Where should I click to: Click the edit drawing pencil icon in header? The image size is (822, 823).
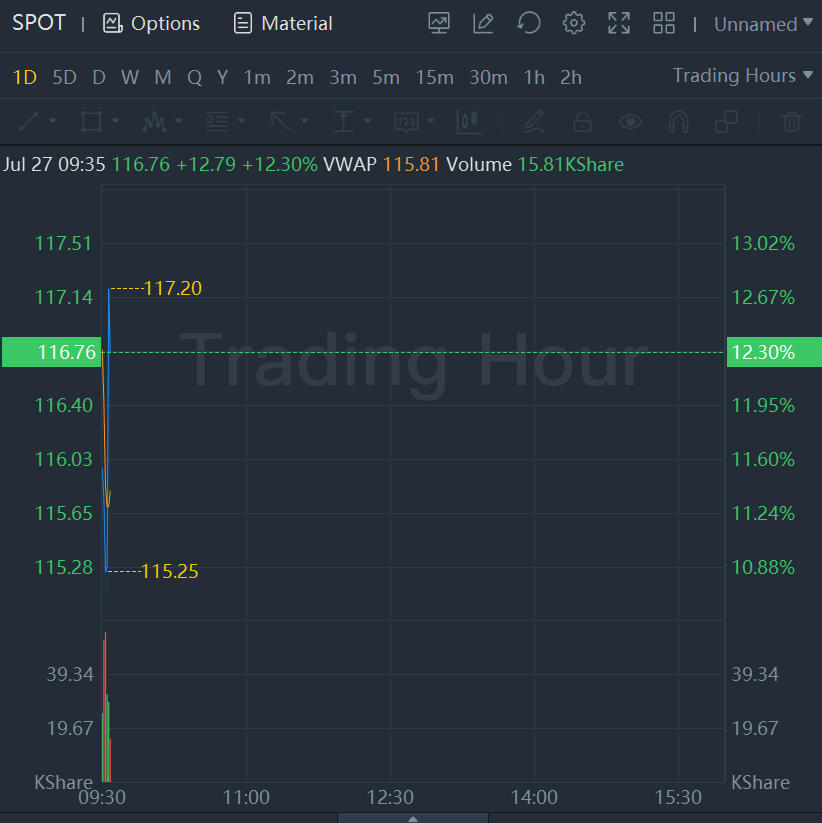tap(484, 23)
